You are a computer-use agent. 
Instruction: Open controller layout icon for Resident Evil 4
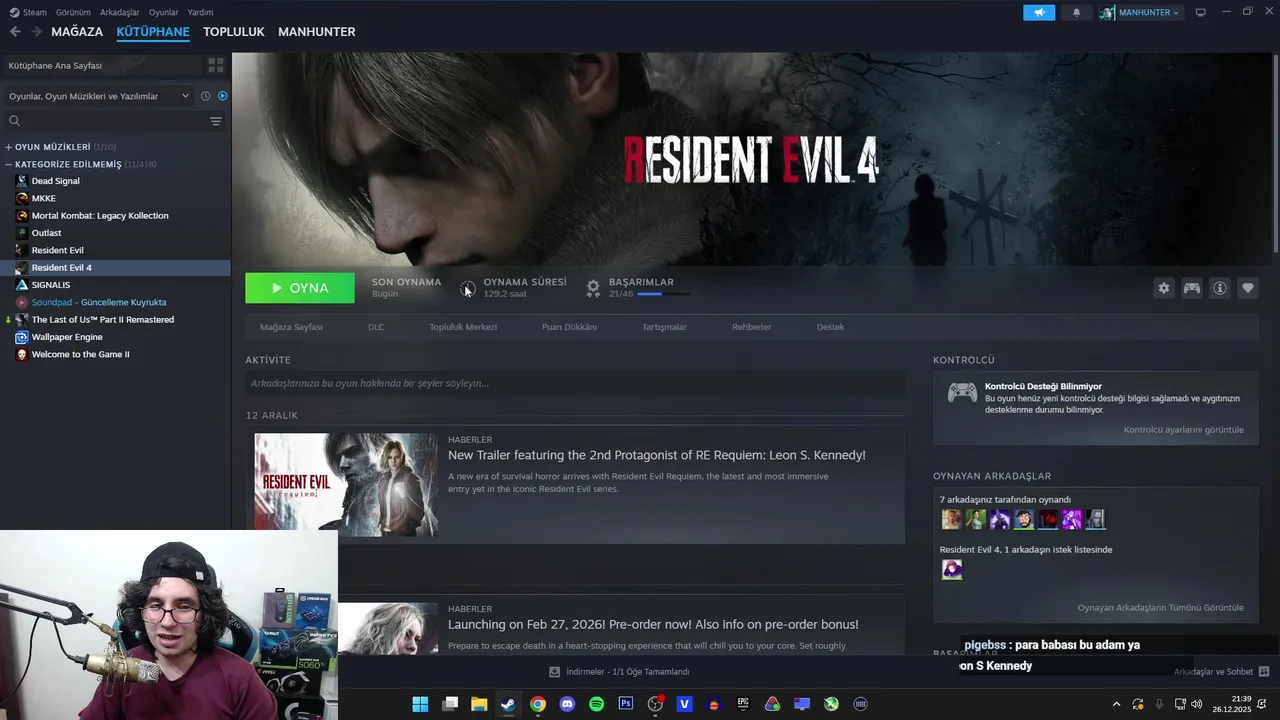pyautogui.click(x=1192, y=288)
